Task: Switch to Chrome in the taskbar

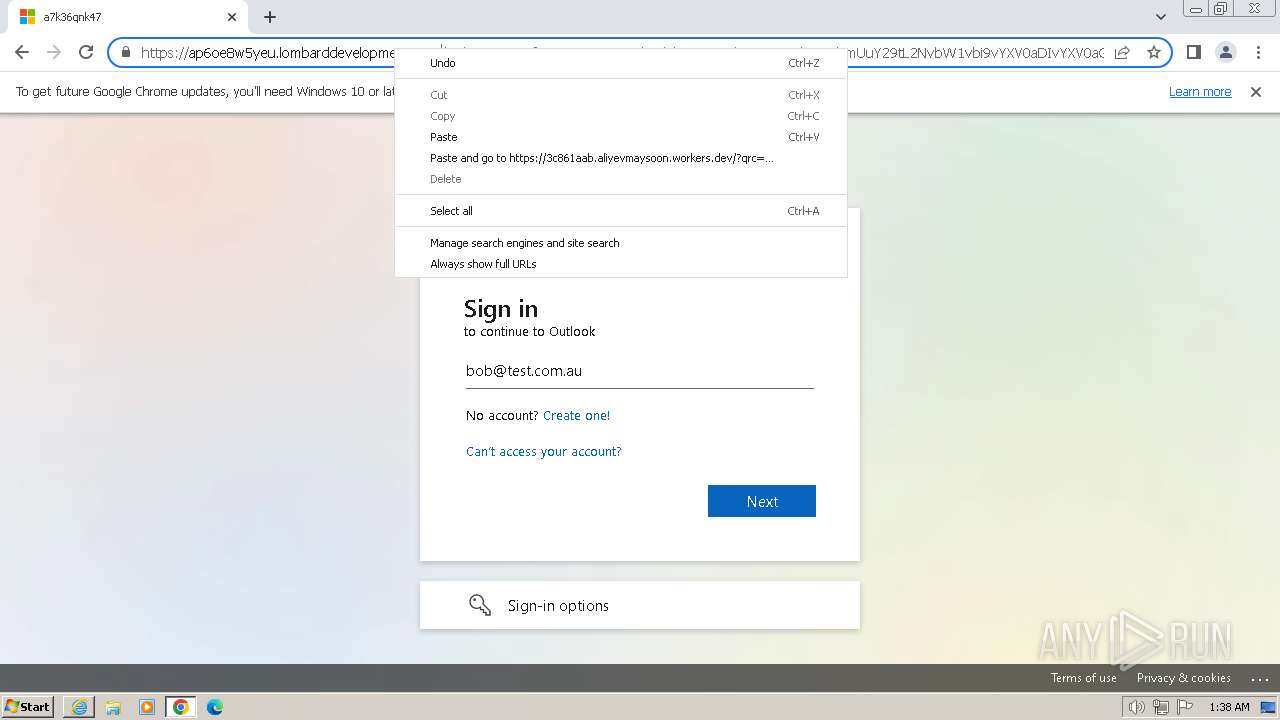Action: pos(181,707)
